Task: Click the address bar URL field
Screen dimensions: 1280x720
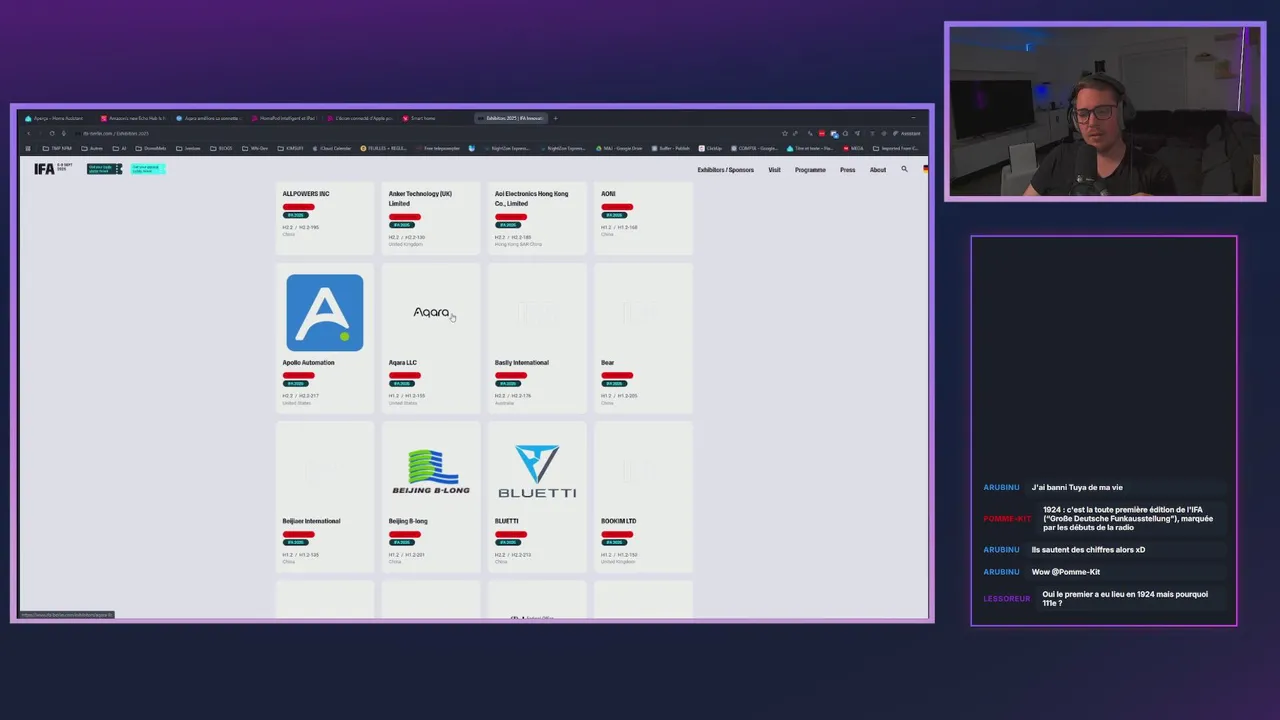Action: 420,133
